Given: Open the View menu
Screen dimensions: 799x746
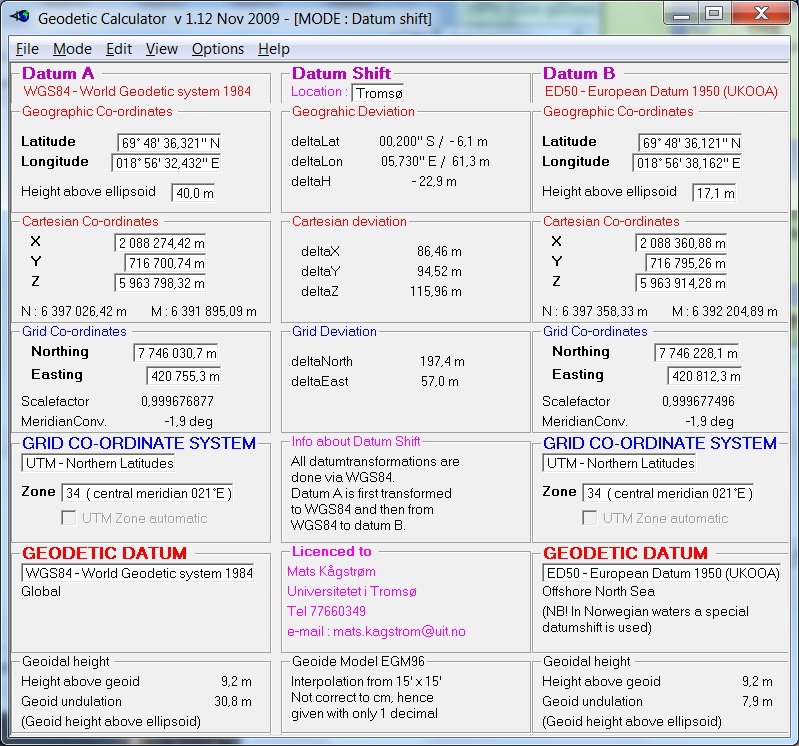Looking at the screenshot, I should tap(161, 49).
